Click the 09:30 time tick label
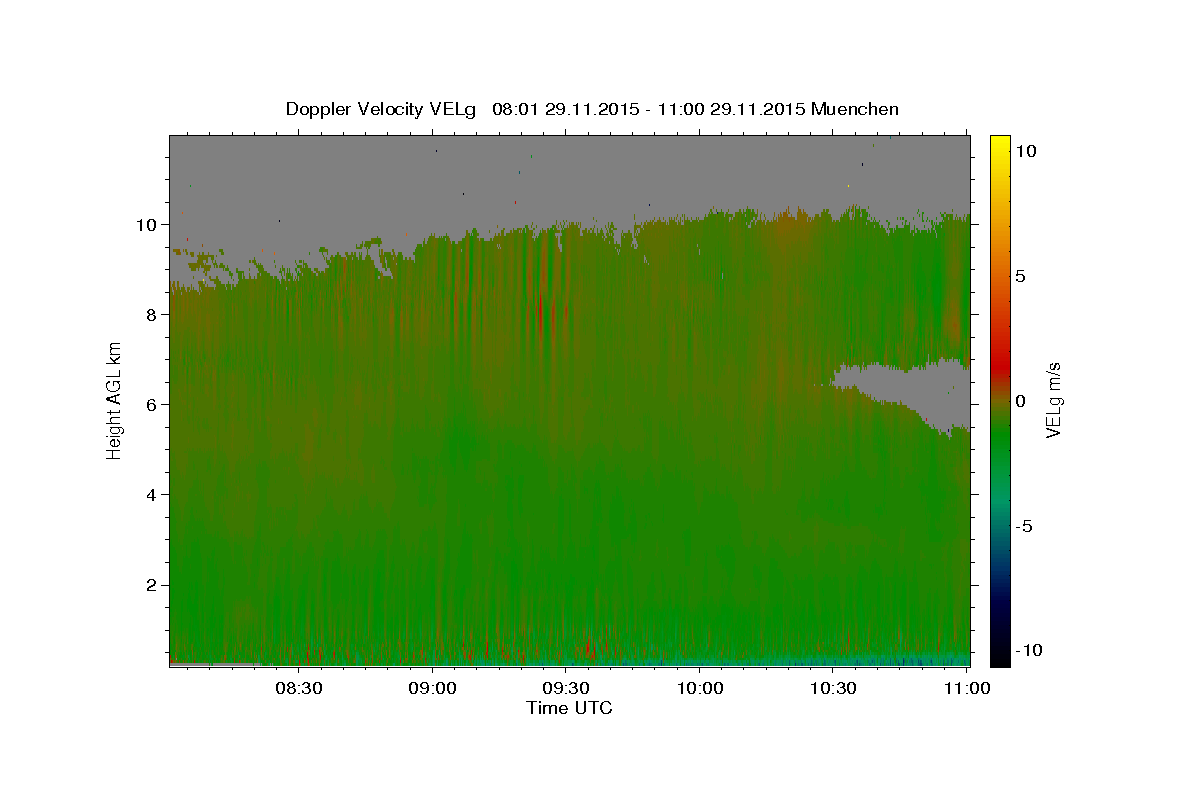 pos(565,688)
